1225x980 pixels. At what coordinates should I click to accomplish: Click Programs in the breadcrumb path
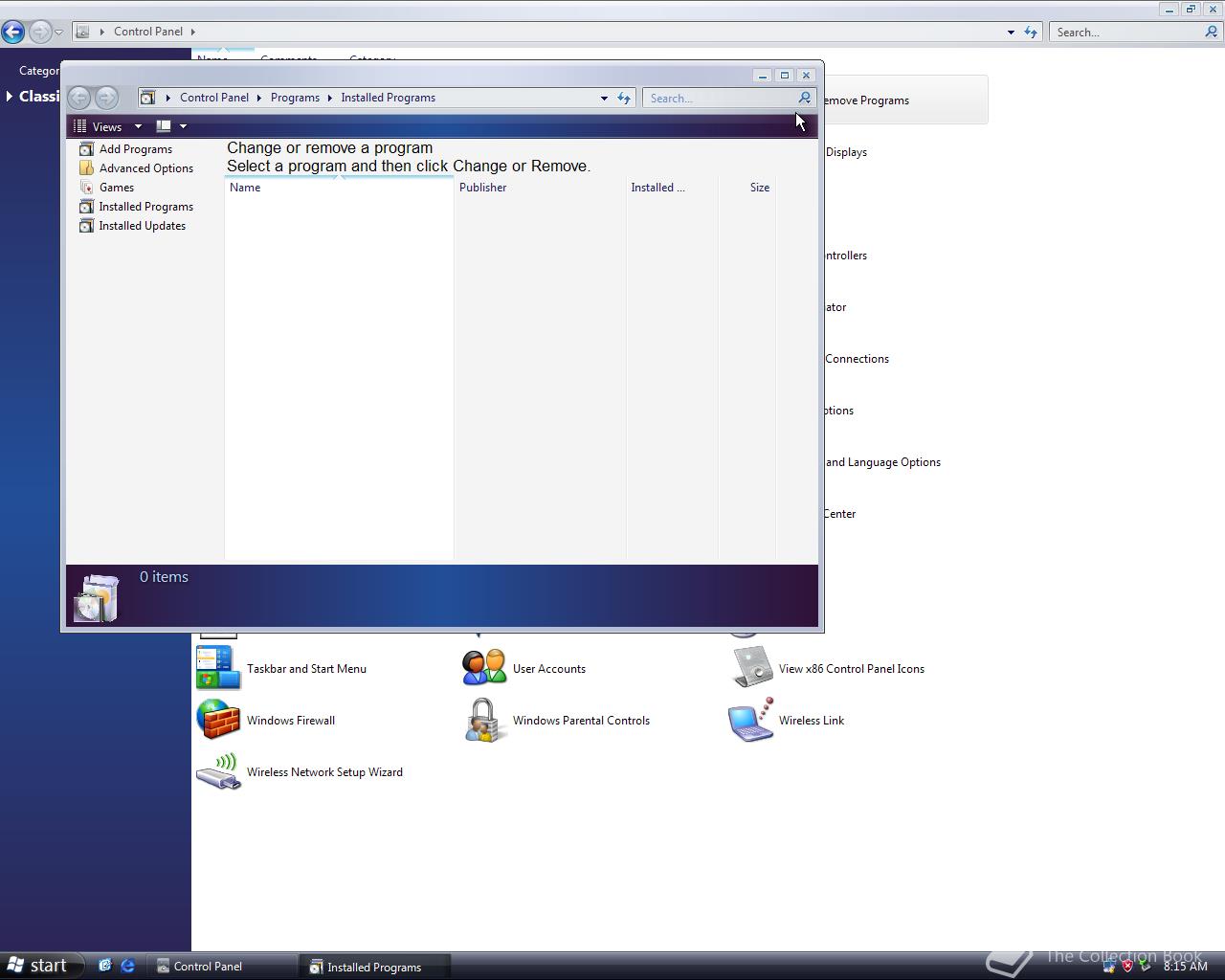coord(295,98)
